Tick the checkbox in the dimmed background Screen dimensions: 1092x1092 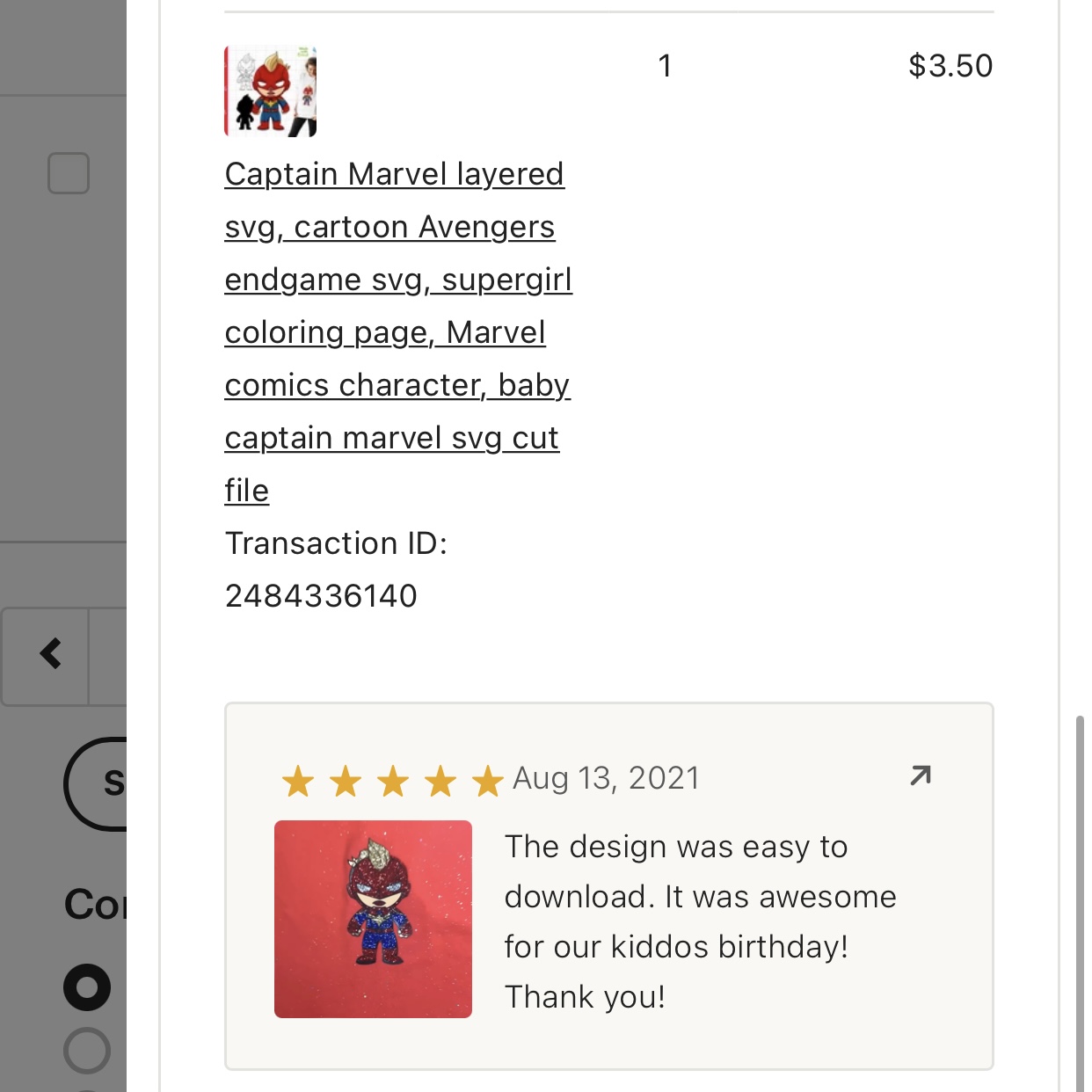[69, 173]
